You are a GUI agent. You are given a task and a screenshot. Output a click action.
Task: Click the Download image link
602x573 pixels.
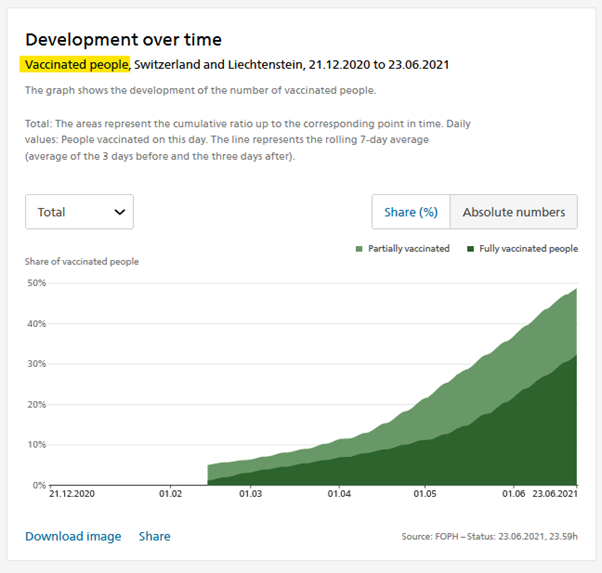click(73, 536)
